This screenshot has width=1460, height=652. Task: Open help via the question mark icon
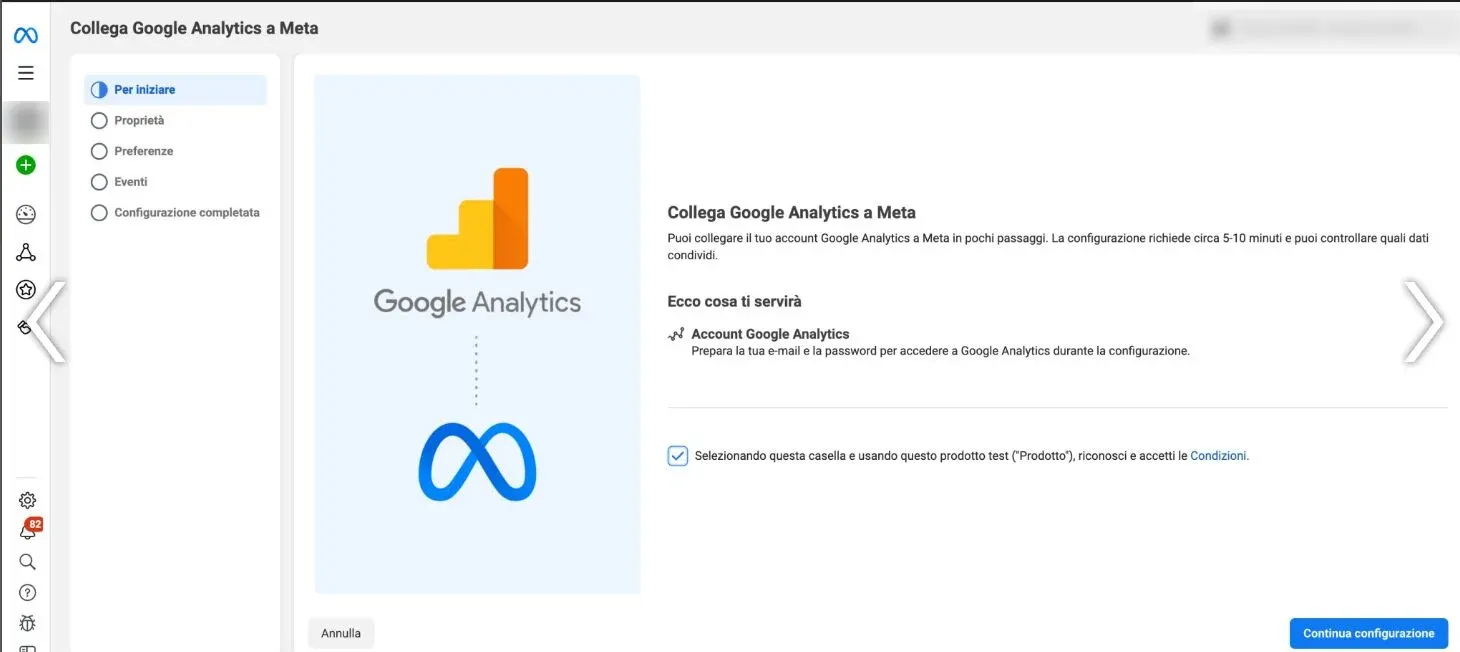26,591
